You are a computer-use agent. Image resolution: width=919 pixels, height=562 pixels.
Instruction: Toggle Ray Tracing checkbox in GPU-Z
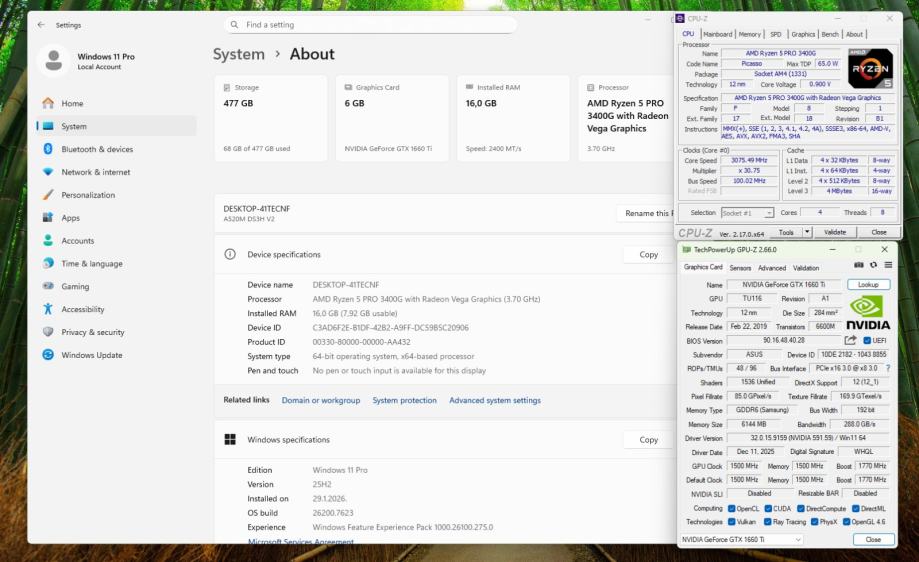click(x=768, y=522)
